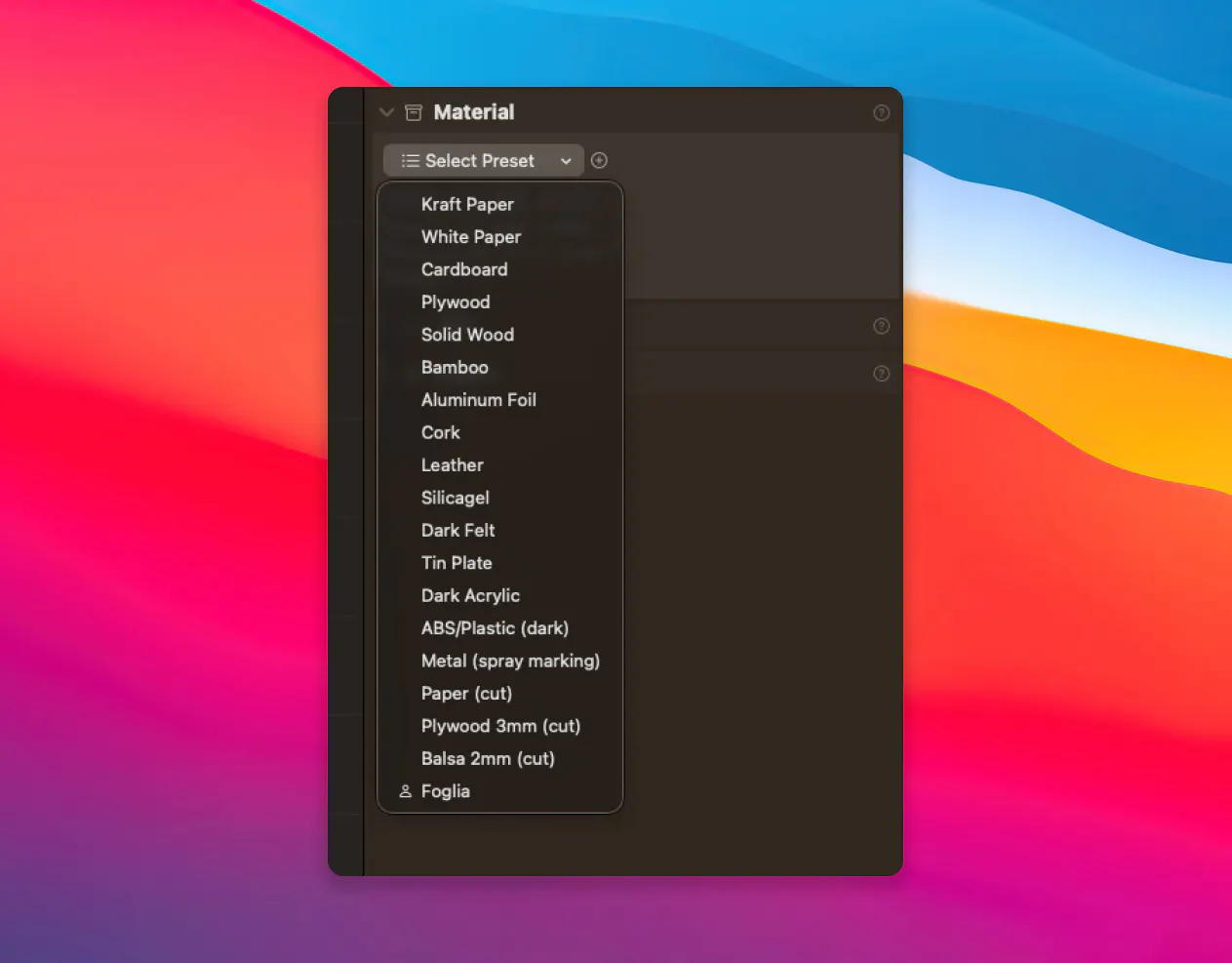1232x963 pixels.
Task: Select the Tin Plate preset
Action: pyautogui.click(x=499, y=563)
